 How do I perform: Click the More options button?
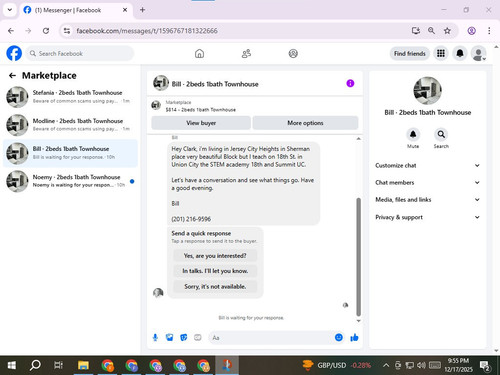pyautogui.click(x=305, y=123)
